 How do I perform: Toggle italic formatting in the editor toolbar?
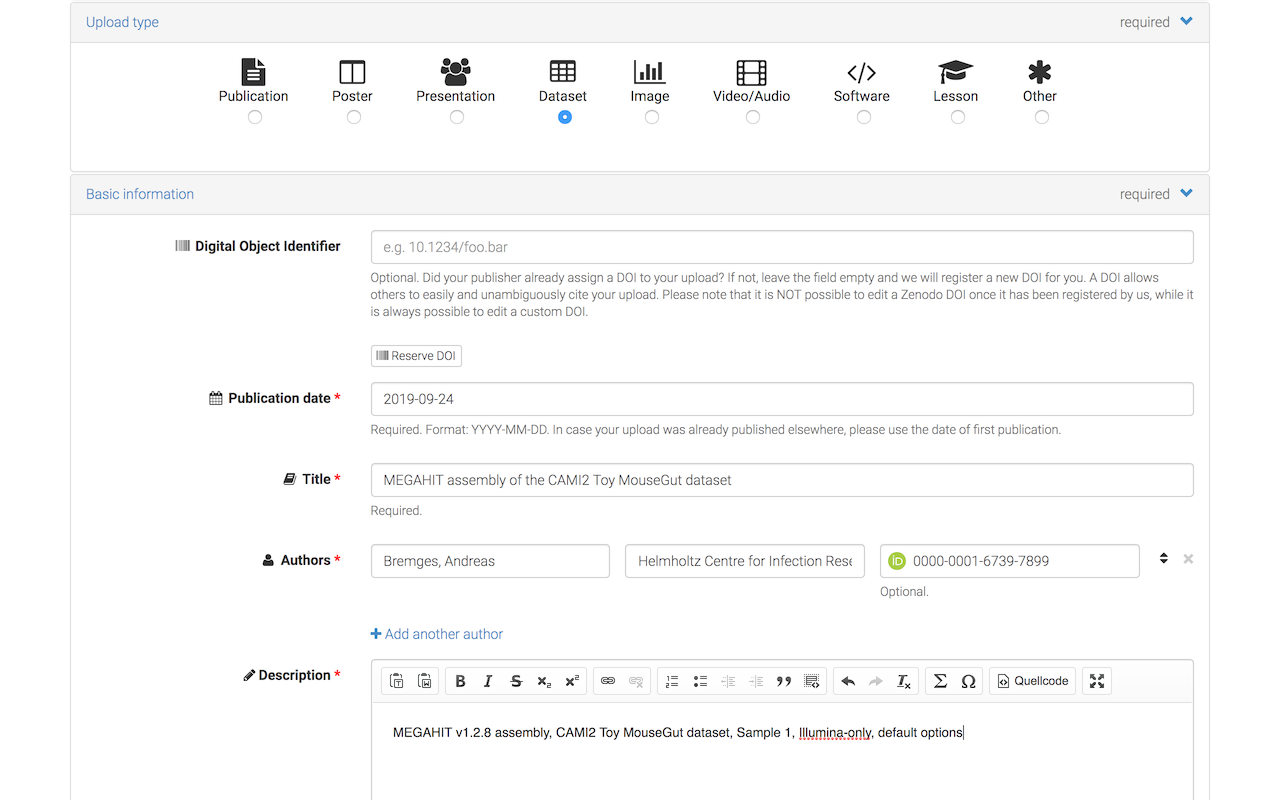488,681
